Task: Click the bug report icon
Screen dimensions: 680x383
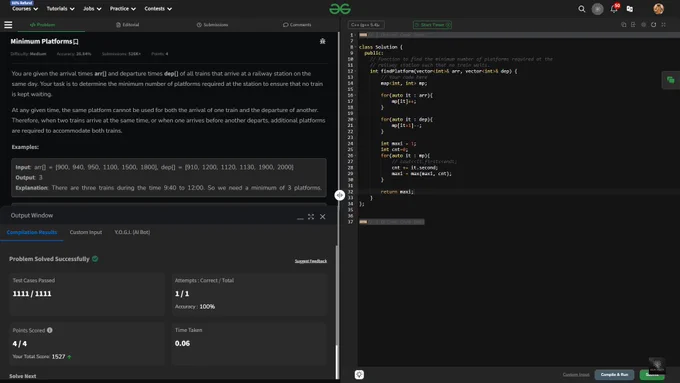Action: (x=323, y=41)
